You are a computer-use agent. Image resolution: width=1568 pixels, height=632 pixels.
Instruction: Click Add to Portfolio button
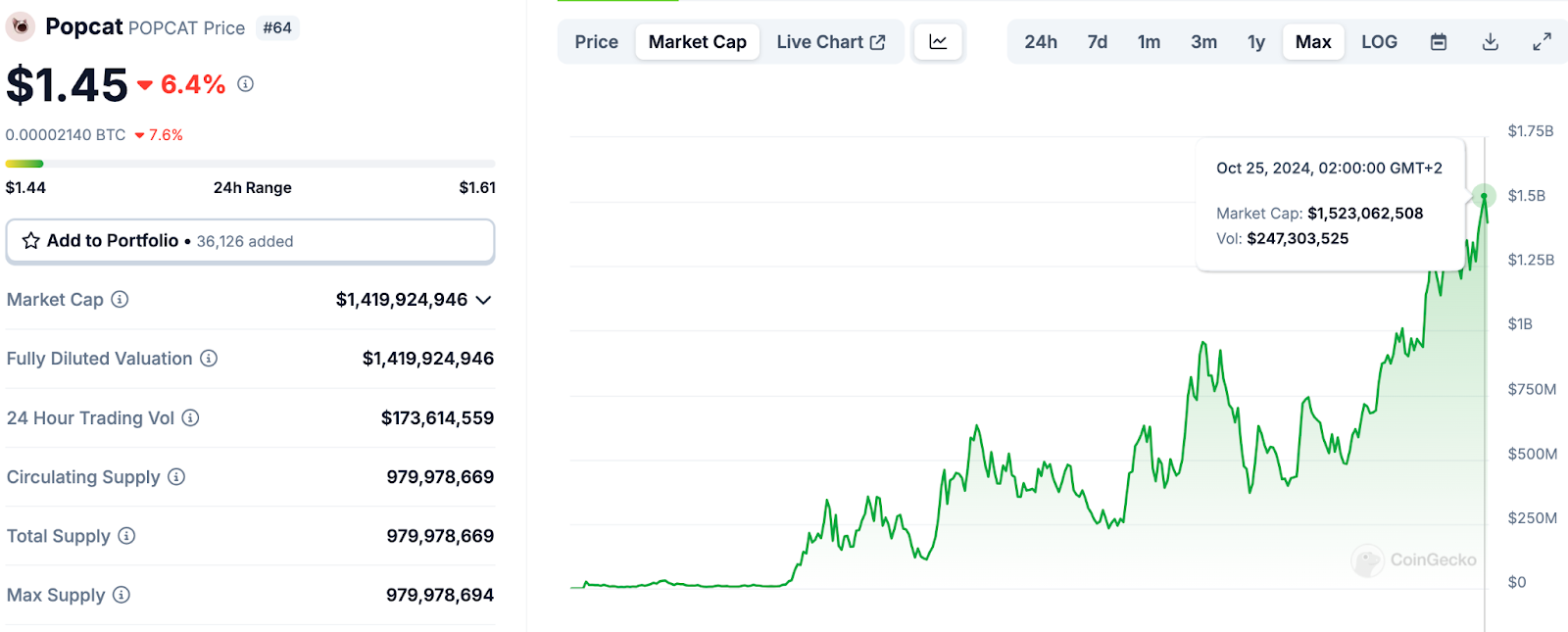tap(250, 241)
